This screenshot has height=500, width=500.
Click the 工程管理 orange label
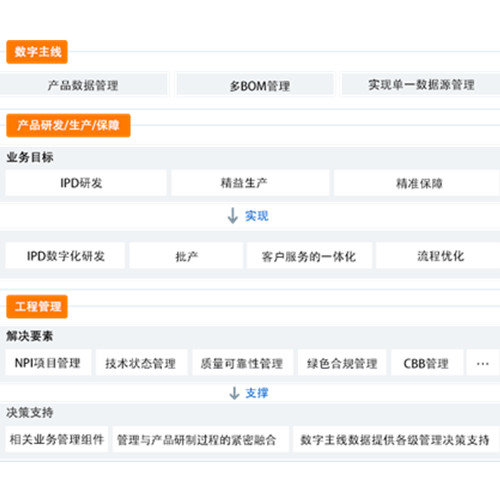pyautogui.click(x=37, y=306)
